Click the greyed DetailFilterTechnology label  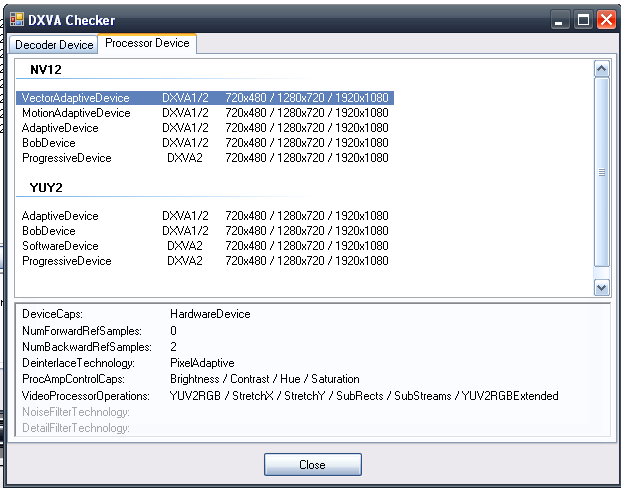(x=76, y=428)
